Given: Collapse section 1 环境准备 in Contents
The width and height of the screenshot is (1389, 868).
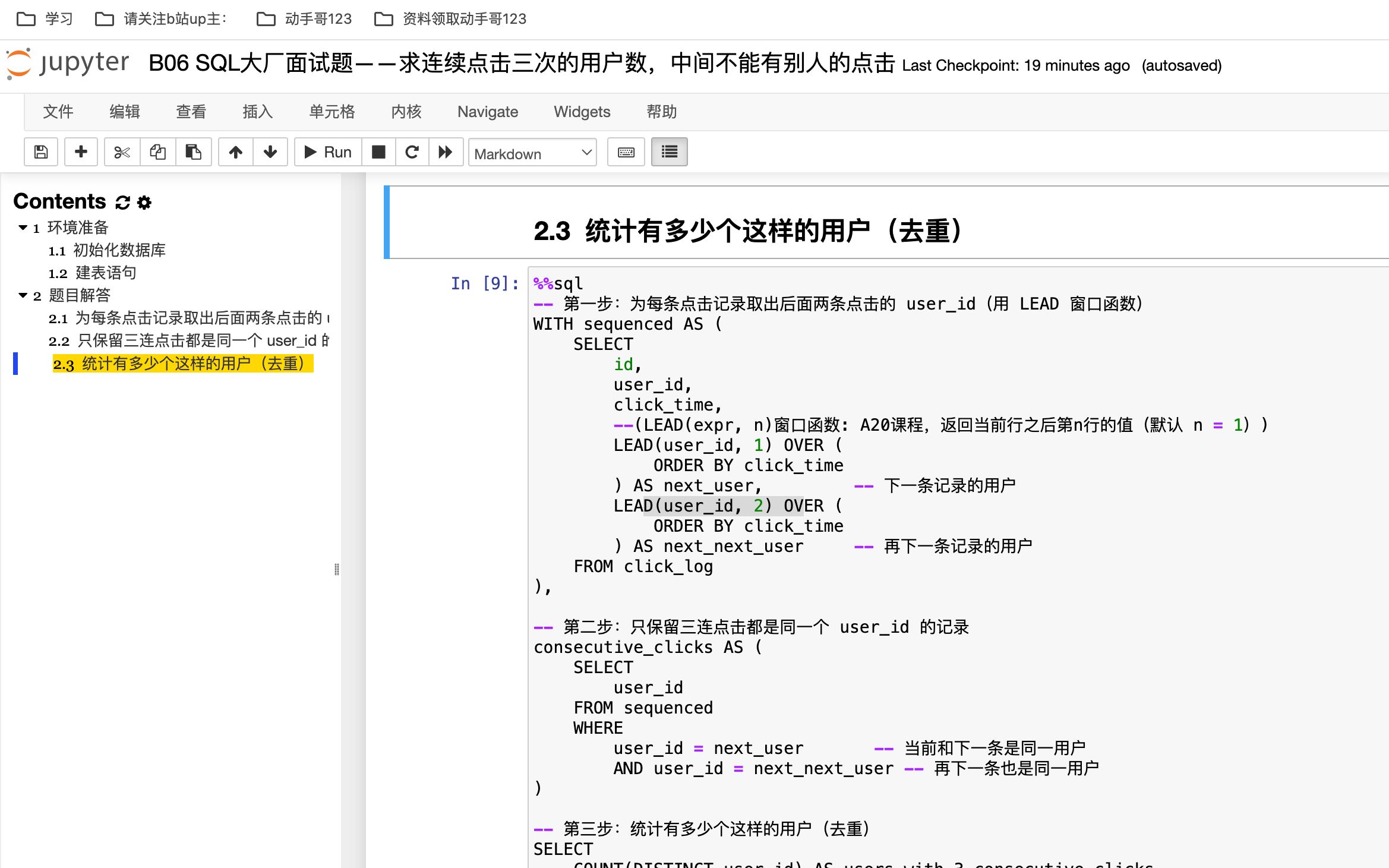Looking at the screenshot, I should pyautogui.click(x=22, y=228).
